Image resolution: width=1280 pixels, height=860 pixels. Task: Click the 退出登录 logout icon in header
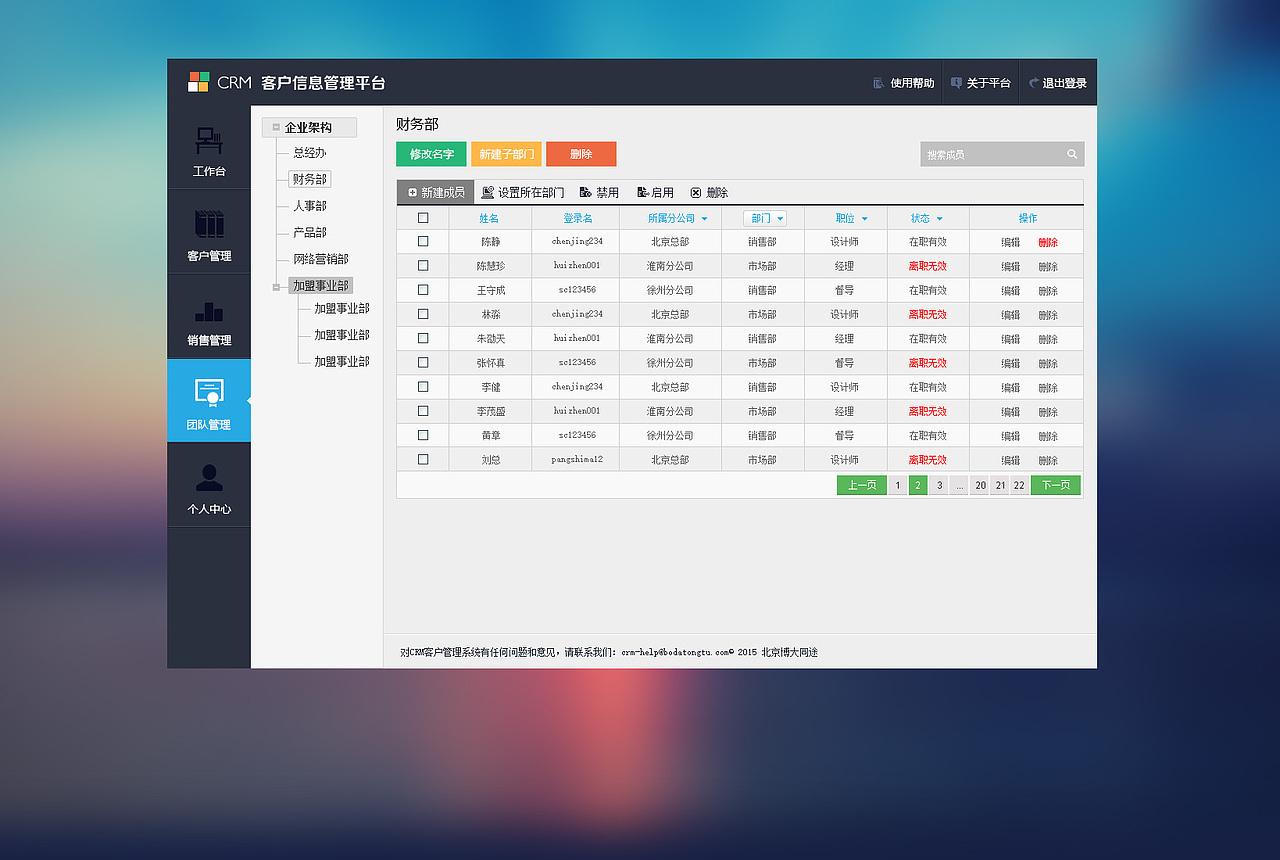click(x=1033, y=83)
